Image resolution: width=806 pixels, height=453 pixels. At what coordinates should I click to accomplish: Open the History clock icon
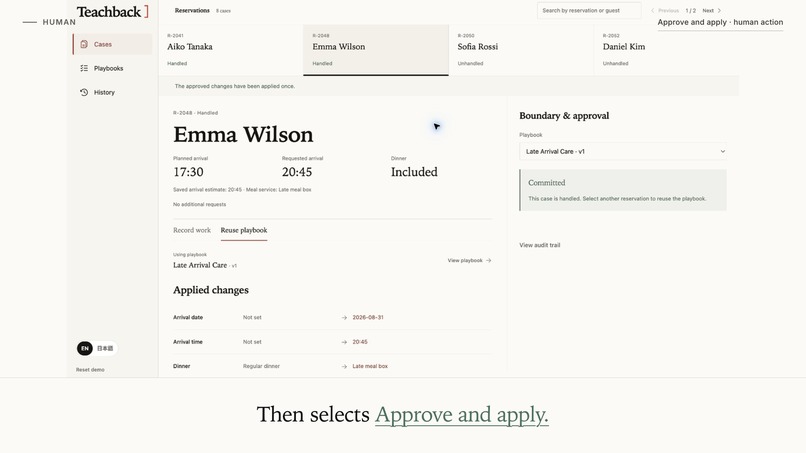tap(84, 93)
